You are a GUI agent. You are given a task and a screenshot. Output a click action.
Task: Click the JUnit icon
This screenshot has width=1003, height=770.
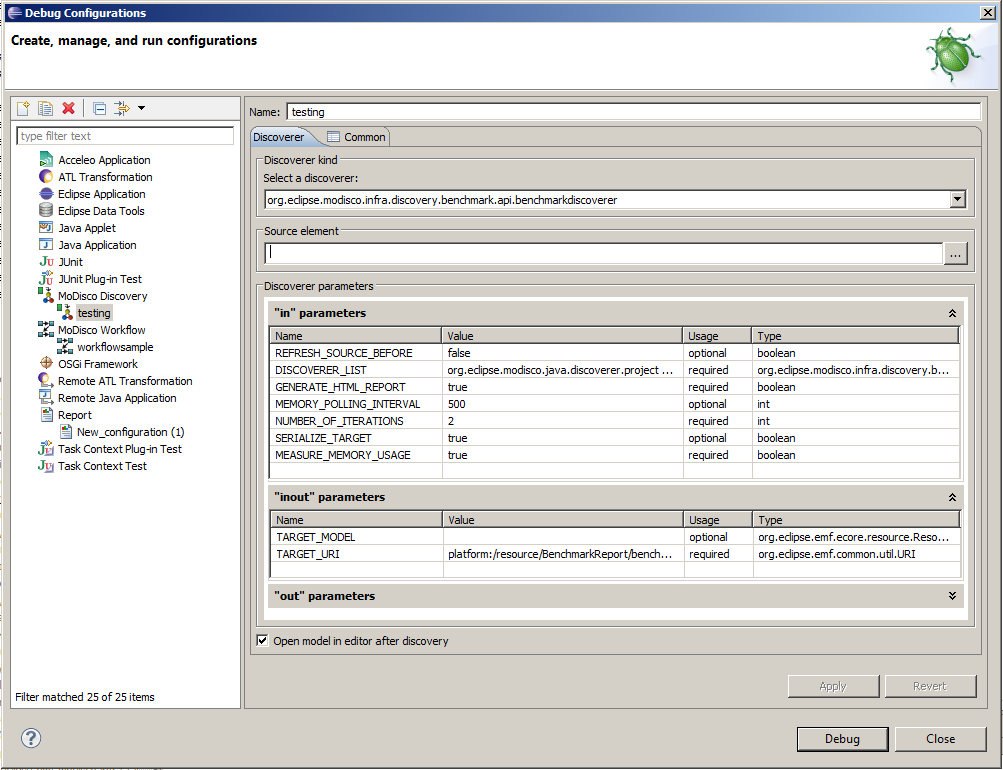click(x=46, y=262)
